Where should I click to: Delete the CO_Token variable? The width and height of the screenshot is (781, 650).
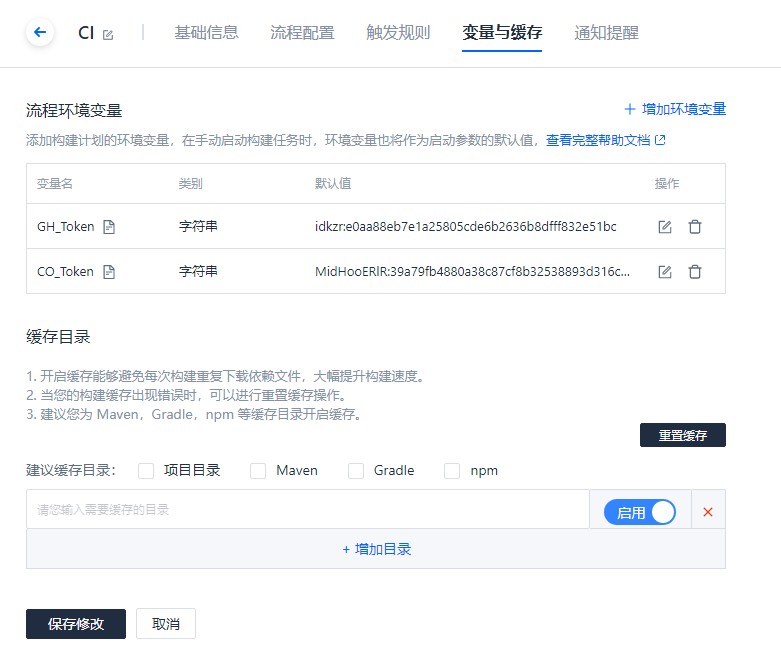[695, 271]
